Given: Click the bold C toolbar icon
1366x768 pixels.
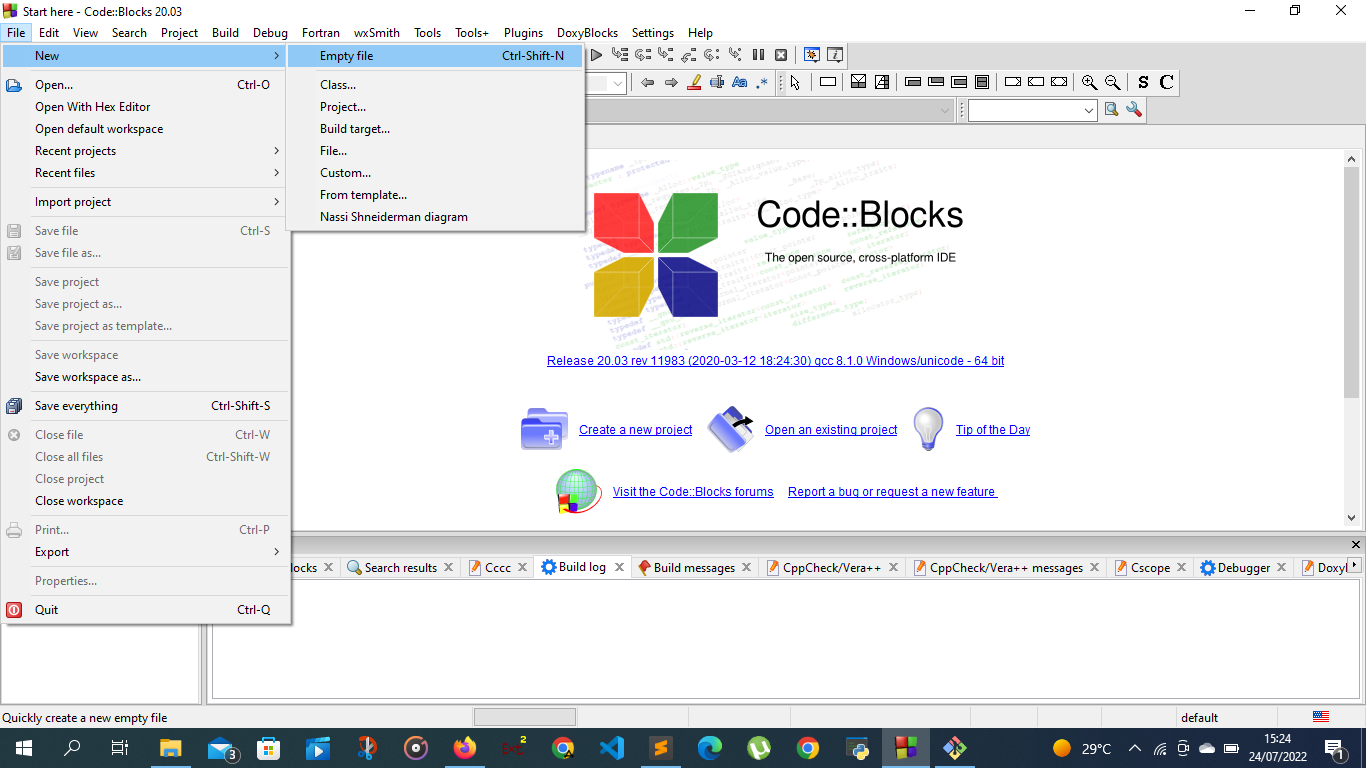Looking at the screenshot, I should coord(1166,82).
